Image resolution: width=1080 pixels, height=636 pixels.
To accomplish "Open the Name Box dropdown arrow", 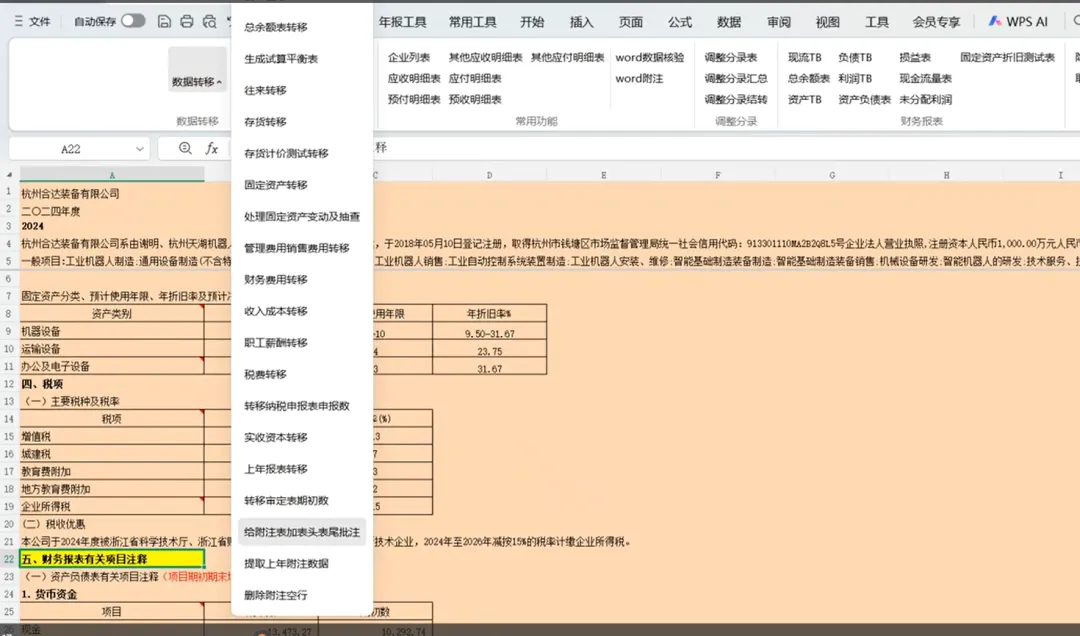I will point(140,149).
